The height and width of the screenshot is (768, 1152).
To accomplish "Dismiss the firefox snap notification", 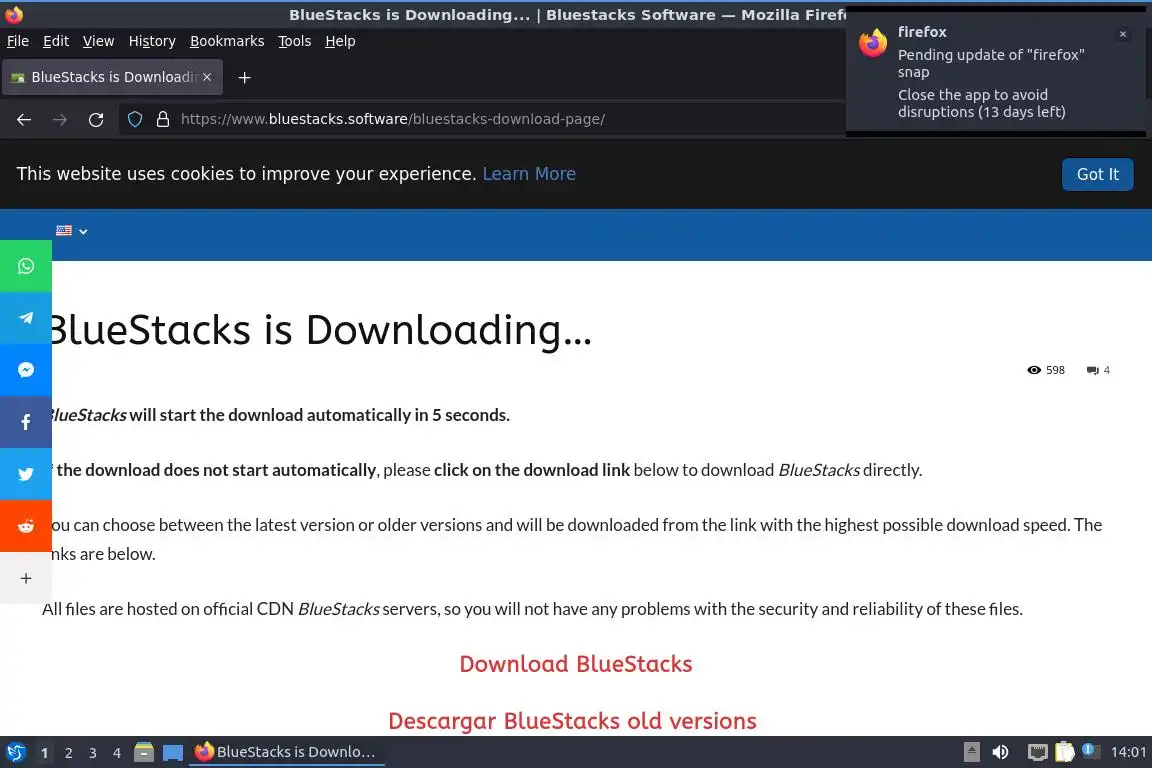I will tap(1123, 34).
